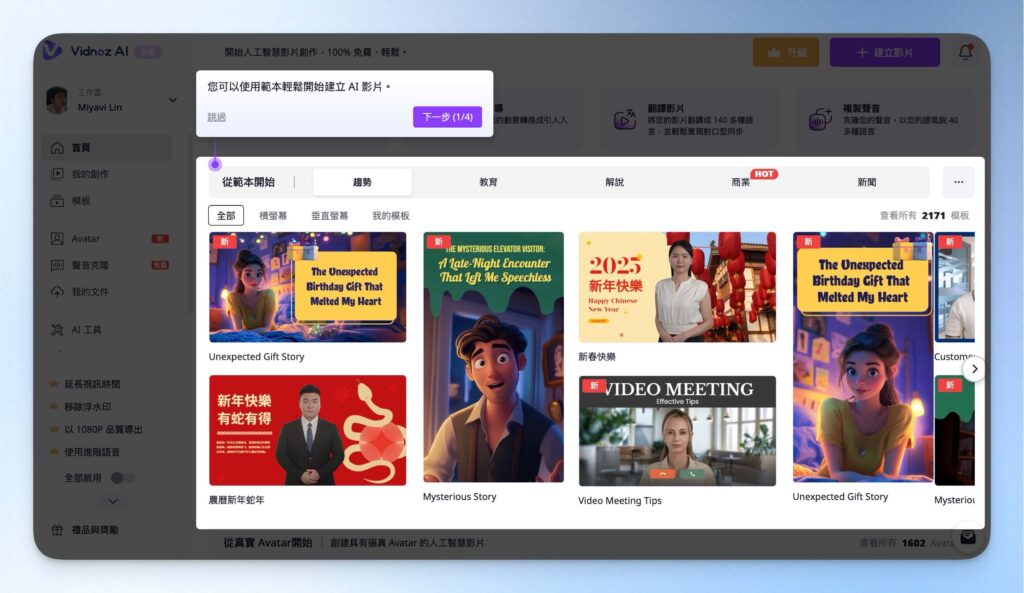Image resolution: width=1024 pixels, height=593 pixels.
Task: Expand the Miyavi Lin workspace dropdown
Action: (172, 100)
